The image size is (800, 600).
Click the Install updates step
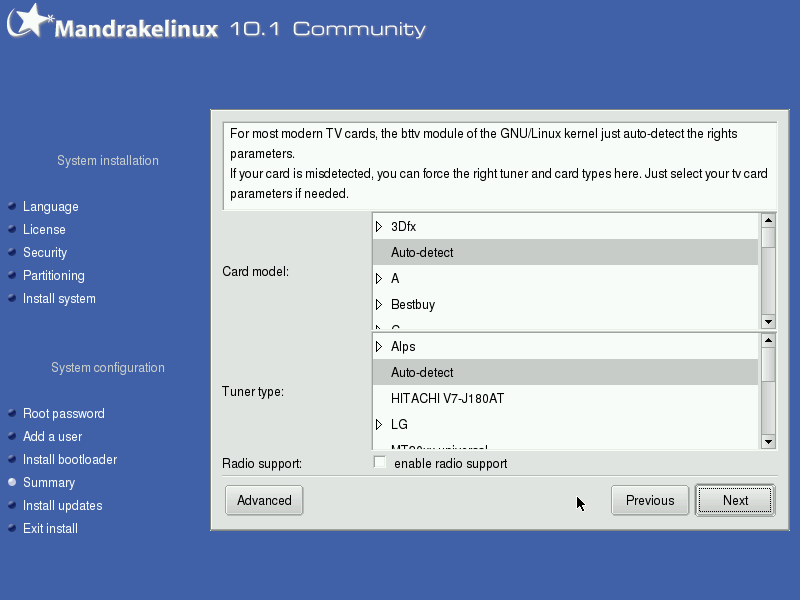coord(62,506)
